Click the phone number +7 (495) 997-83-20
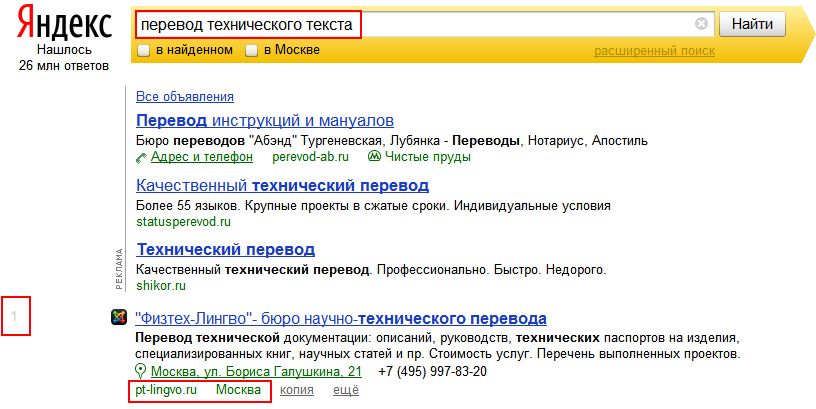Viewport: 816px width, 409px height. tap(433, 372)
